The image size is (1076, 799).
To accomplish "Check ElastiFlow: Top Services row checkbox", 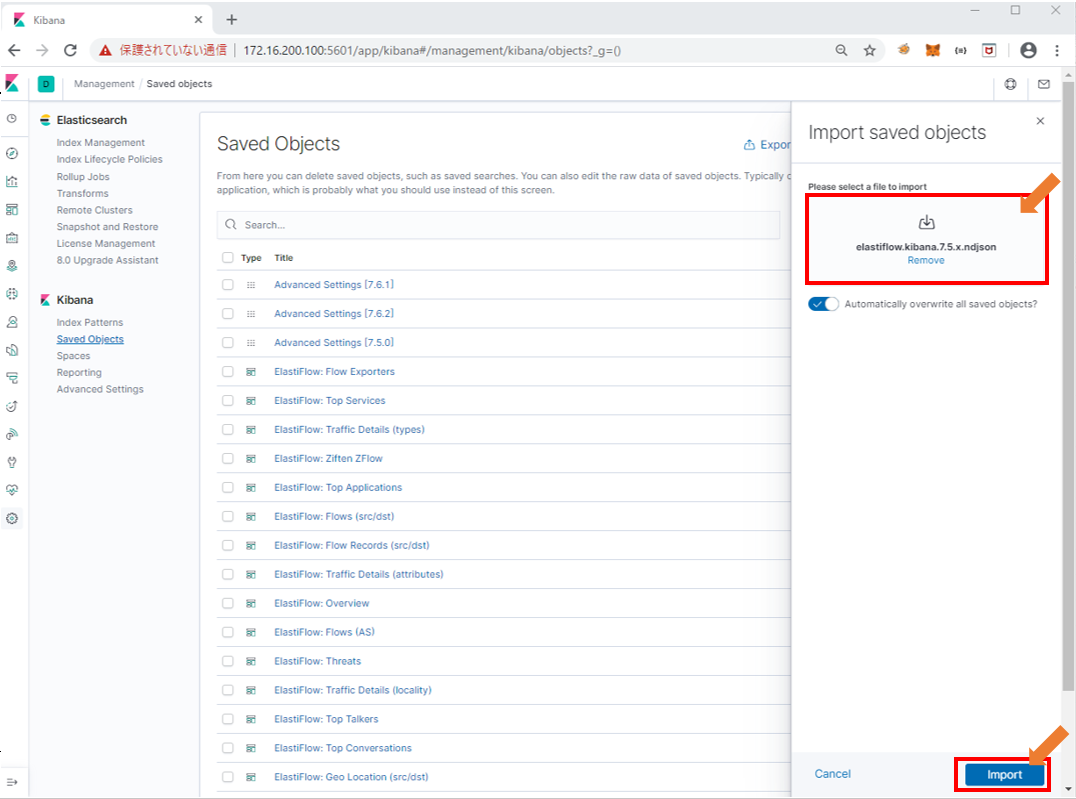I will pyautogui.click(x=228, y=400).
